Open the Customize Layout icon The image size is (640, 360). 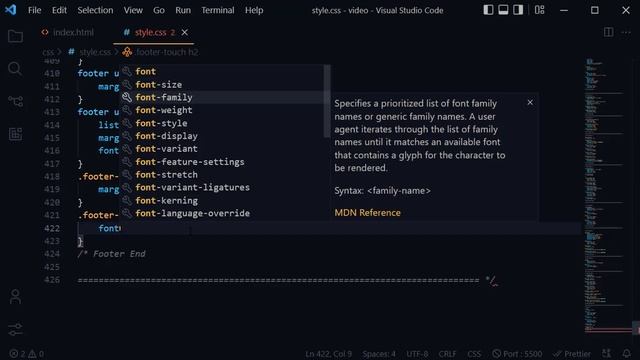pyautogui.click(x=540, y=10)
